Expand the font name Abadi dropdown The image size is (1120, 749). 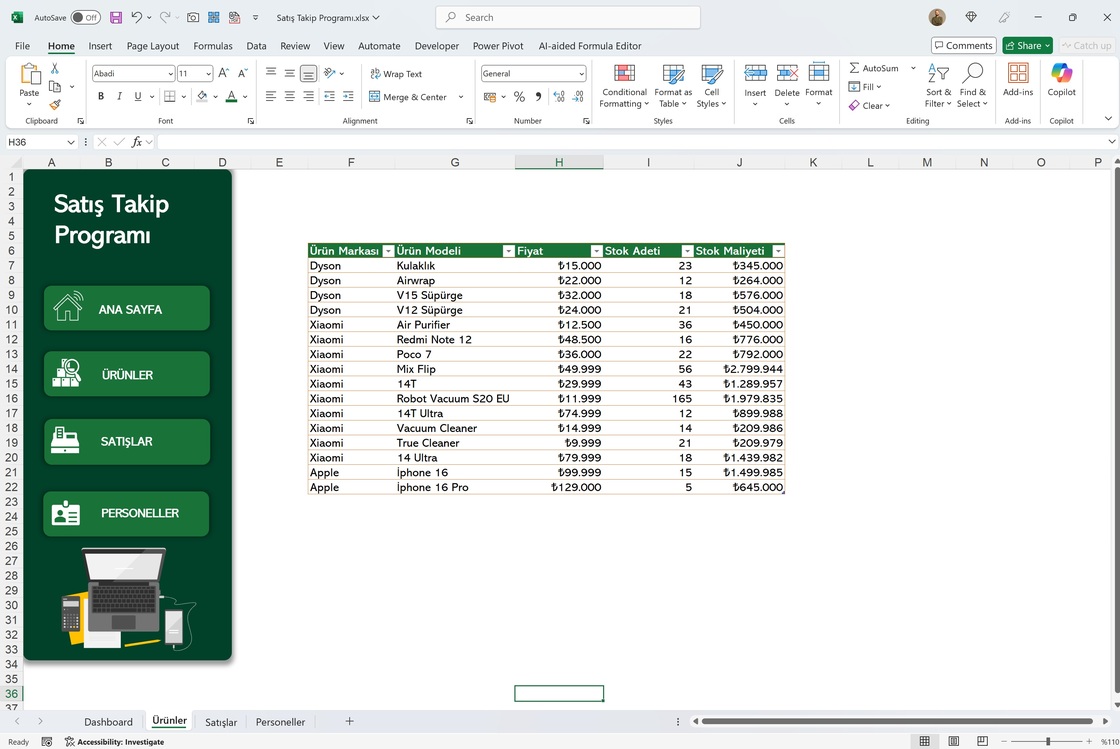170,74
